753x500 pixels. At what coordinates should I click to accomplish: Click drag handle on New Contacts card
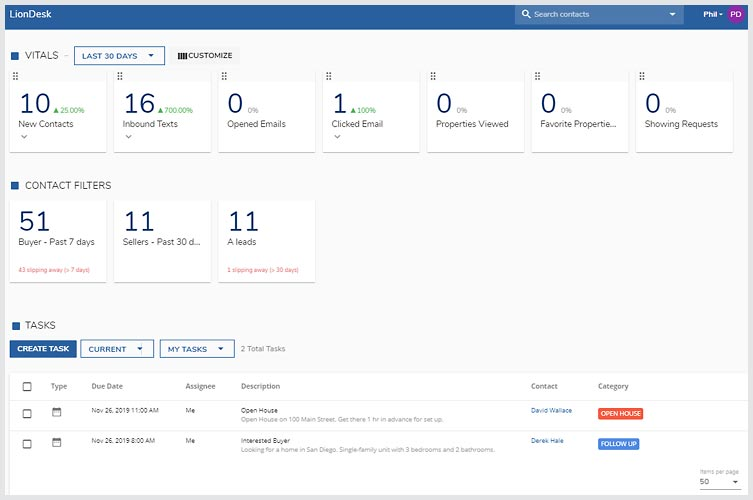[15, 76]
